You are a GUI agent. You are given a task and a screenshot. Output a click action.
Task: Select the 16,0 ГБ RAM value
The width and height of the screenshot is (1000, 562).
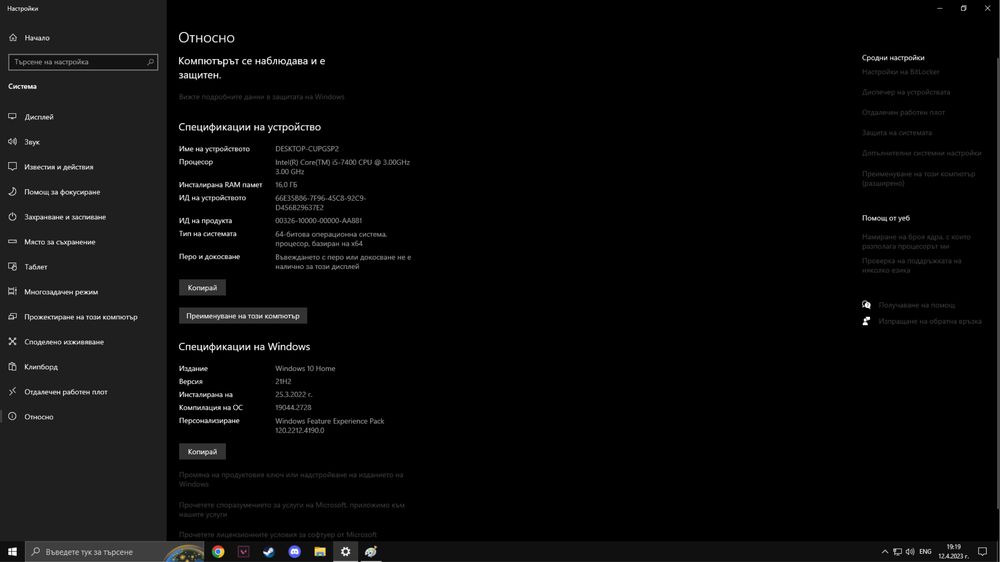click(x=286, y=184)
